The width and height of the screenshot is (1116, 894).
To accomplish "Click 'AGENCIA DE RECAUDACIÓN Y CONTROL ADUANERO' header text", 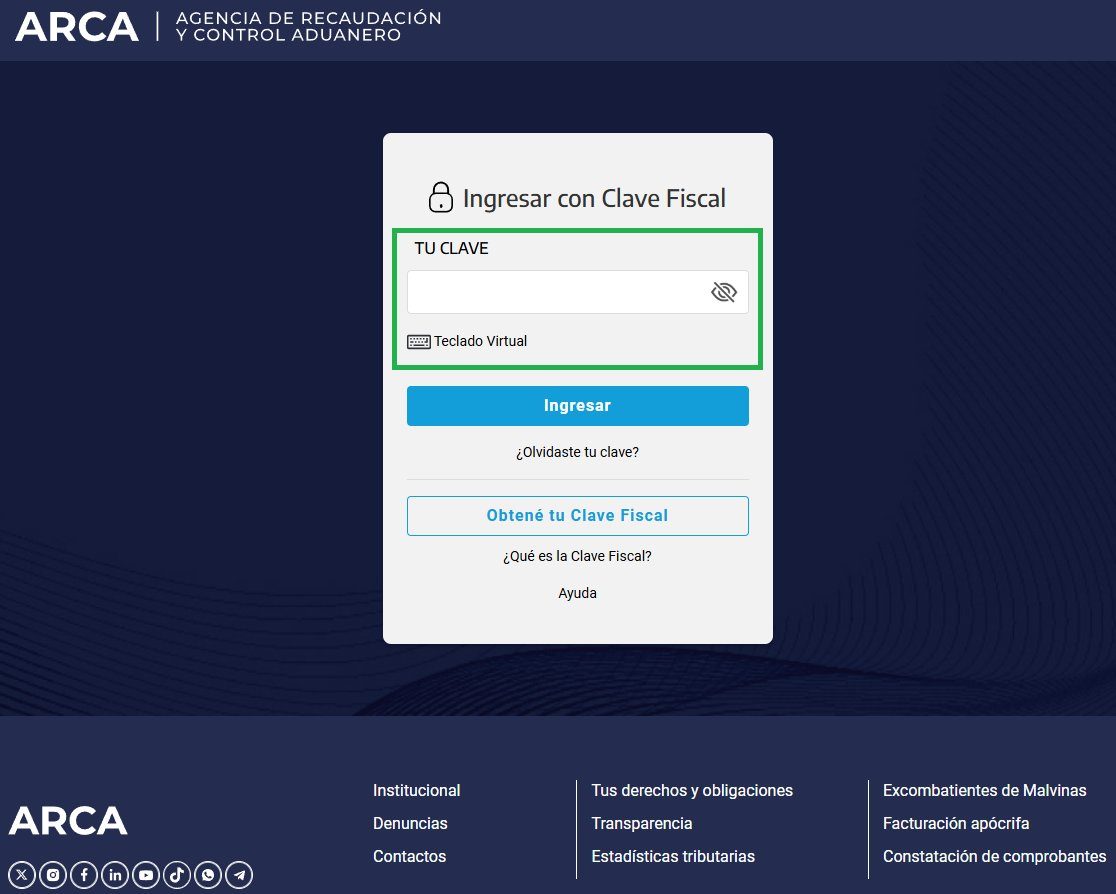I will point(308,26).
